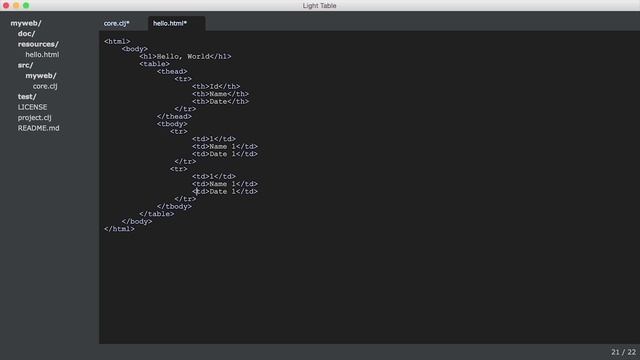
Task: Click the </tbody> closing tag
Action: (174, 207)
